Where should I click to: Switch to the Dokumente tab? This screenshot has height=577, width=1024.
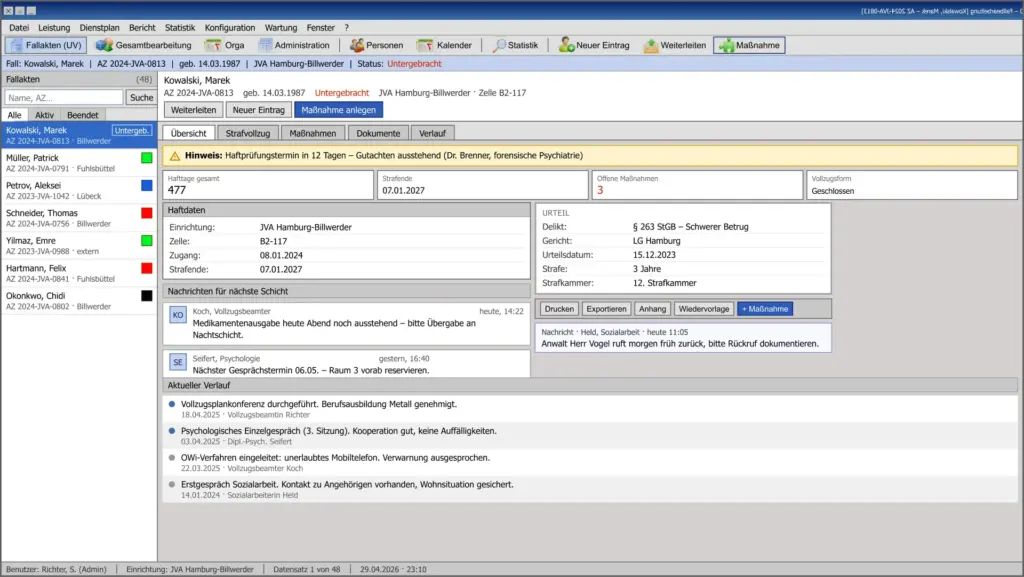tap(378, 133)
